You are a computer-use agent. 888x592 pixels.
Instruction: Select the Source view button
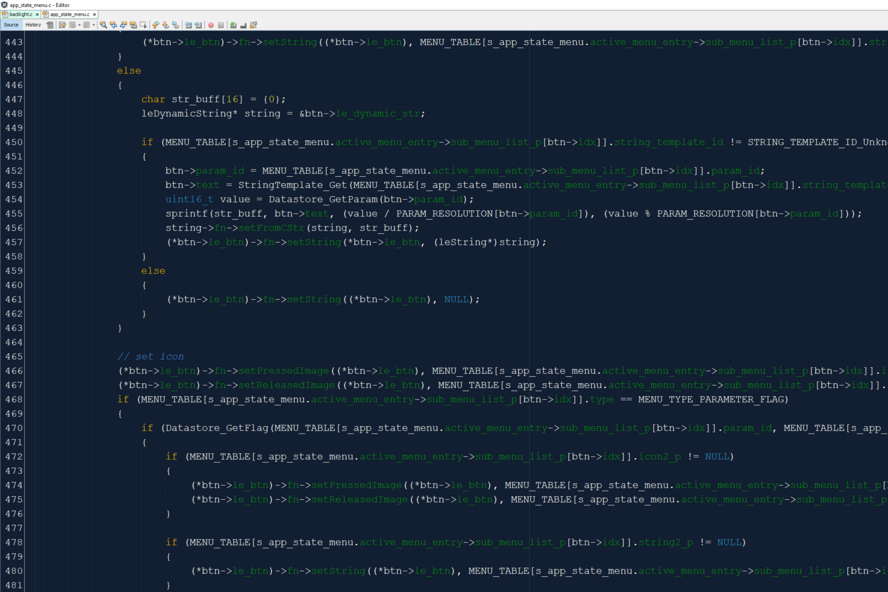pyautogui.click(x=11, y=25)
